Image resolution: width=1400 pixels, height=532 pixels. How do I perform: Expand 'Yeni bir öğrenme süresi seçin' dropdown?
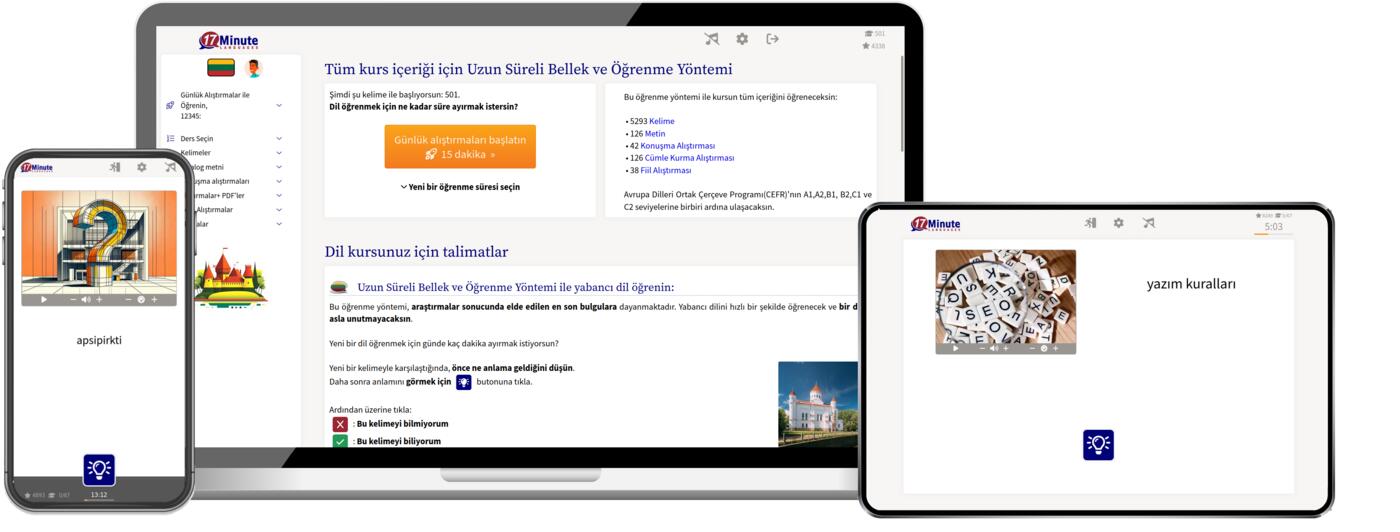pyautogui.click(x=460, y=187)
